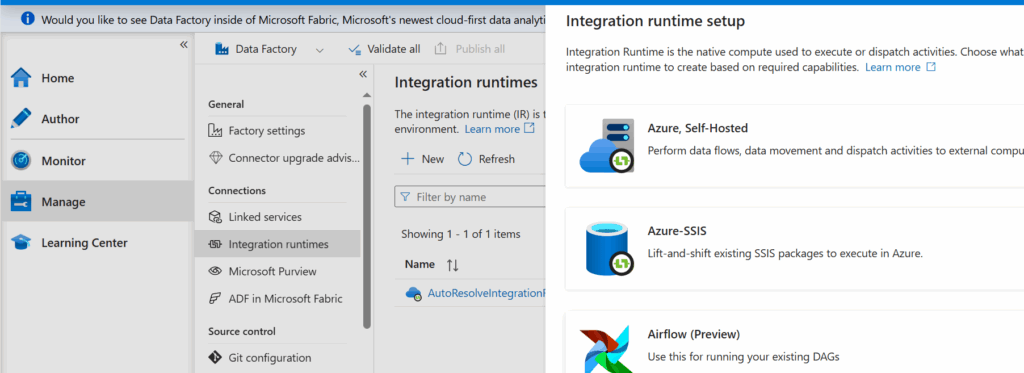This screenshot has height=373, width=1024.
Task: Click the Source control section label
Action: 242,331
